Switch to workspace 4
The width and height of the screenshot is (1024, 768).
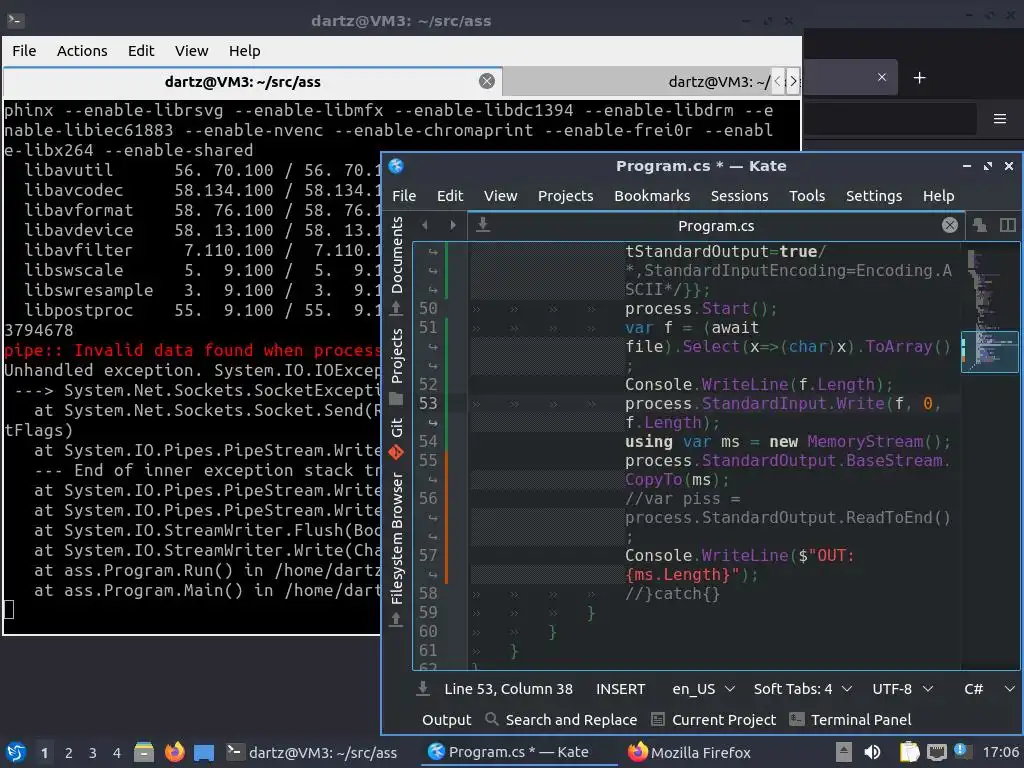coord(117,753)
